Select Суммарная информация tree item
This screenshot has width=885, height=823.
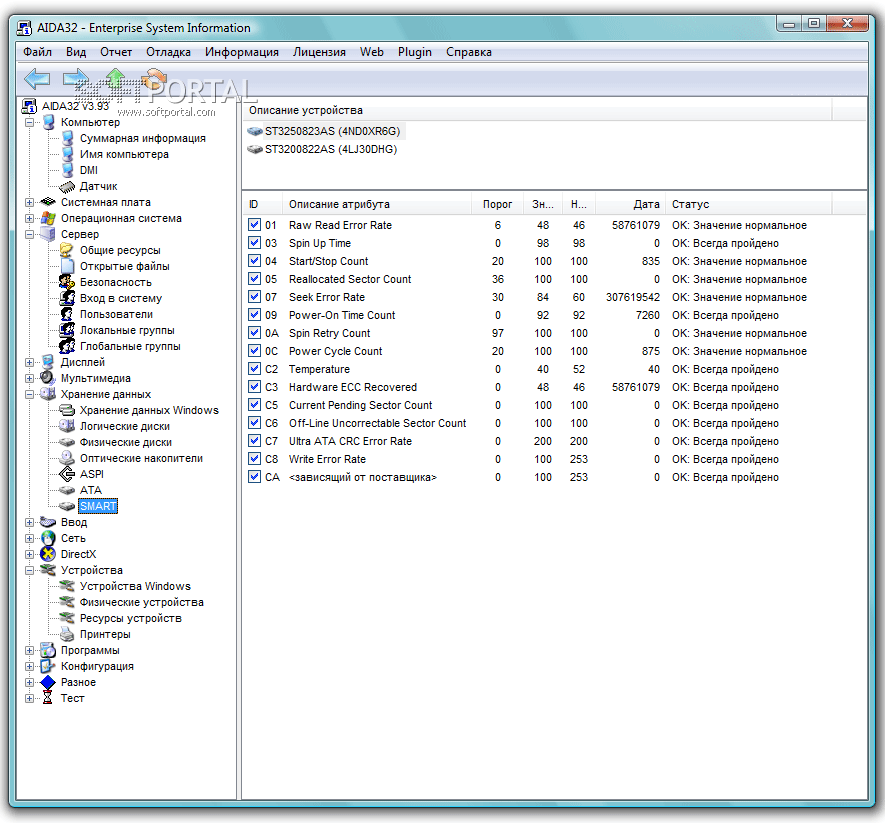pos(143,138)
